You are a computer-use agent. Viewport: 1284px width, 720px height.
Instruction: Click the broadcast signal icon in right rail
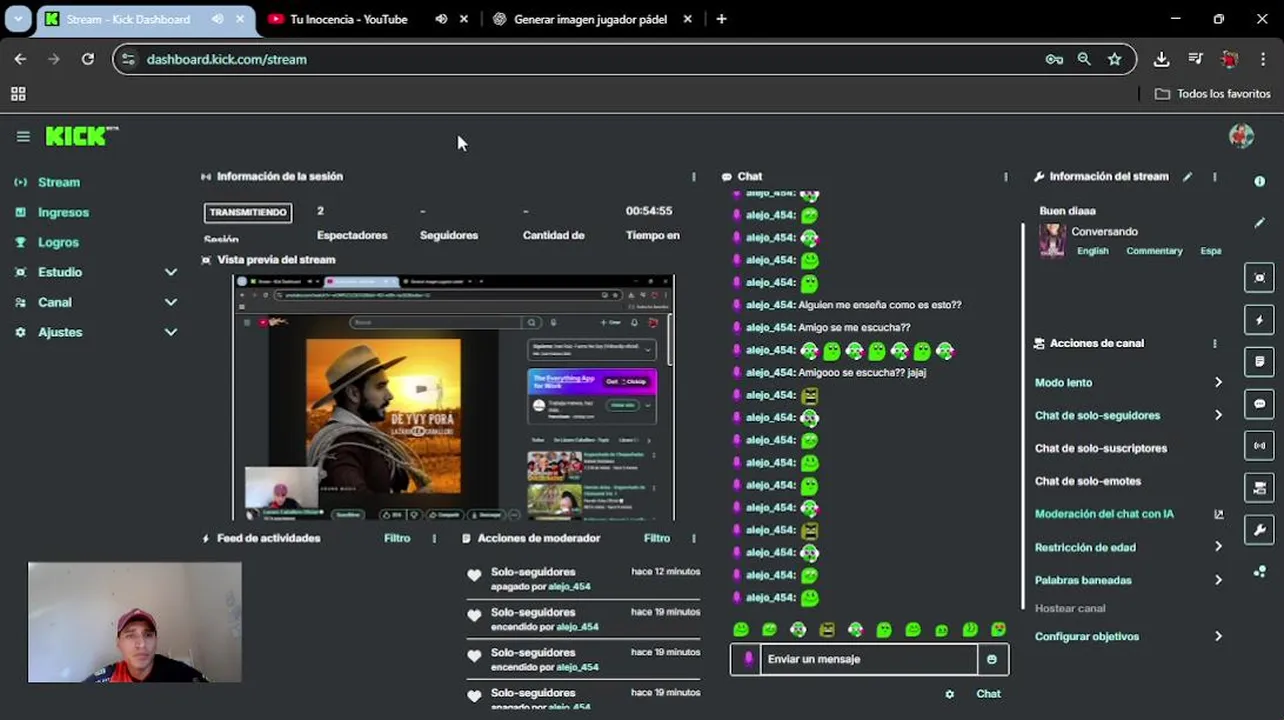(x=1259, y=446)
